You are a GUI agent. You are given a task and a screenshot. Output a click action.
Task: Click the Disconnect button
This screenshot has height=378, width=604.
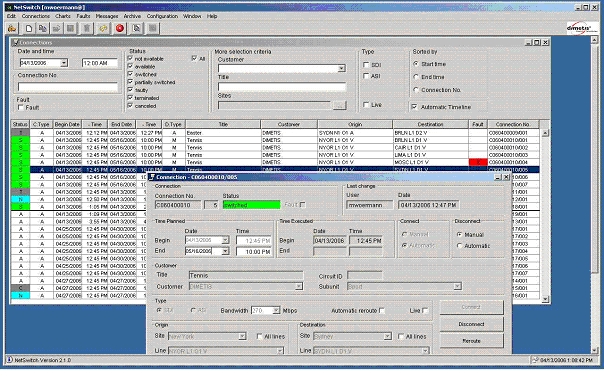(x=471, y=324)
